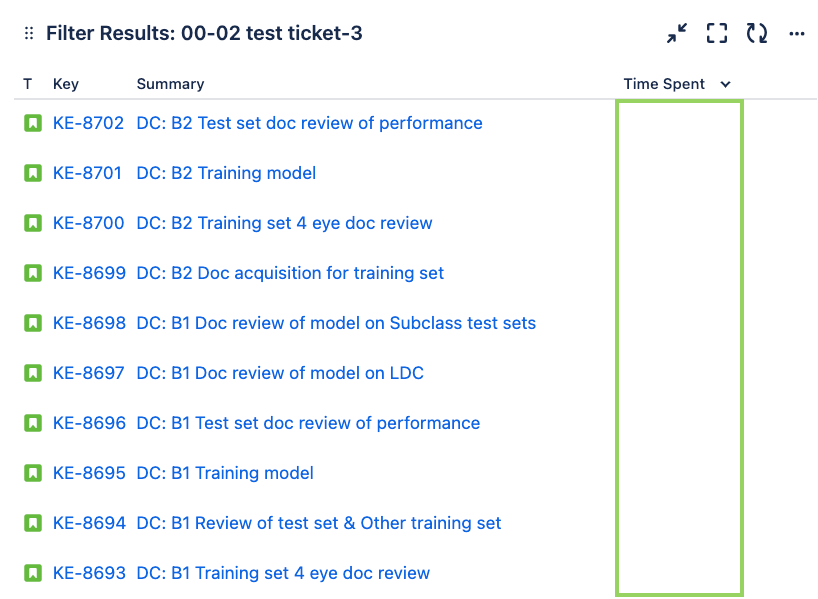Open issue KE-8702
Screen dimensions: 818x599
[x=87, y=123]
